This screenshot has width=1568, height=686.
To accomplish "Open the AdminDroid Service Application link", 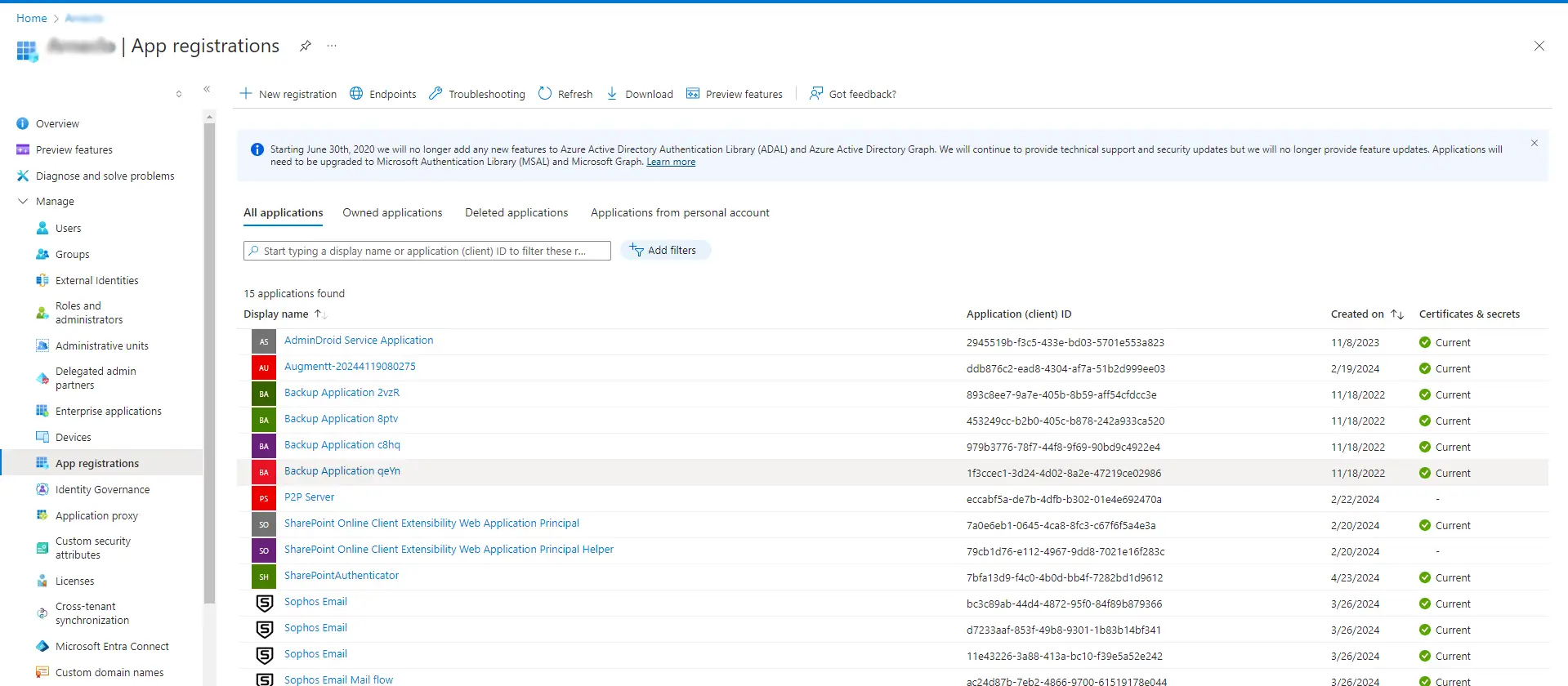I will [x=359, y=341].
